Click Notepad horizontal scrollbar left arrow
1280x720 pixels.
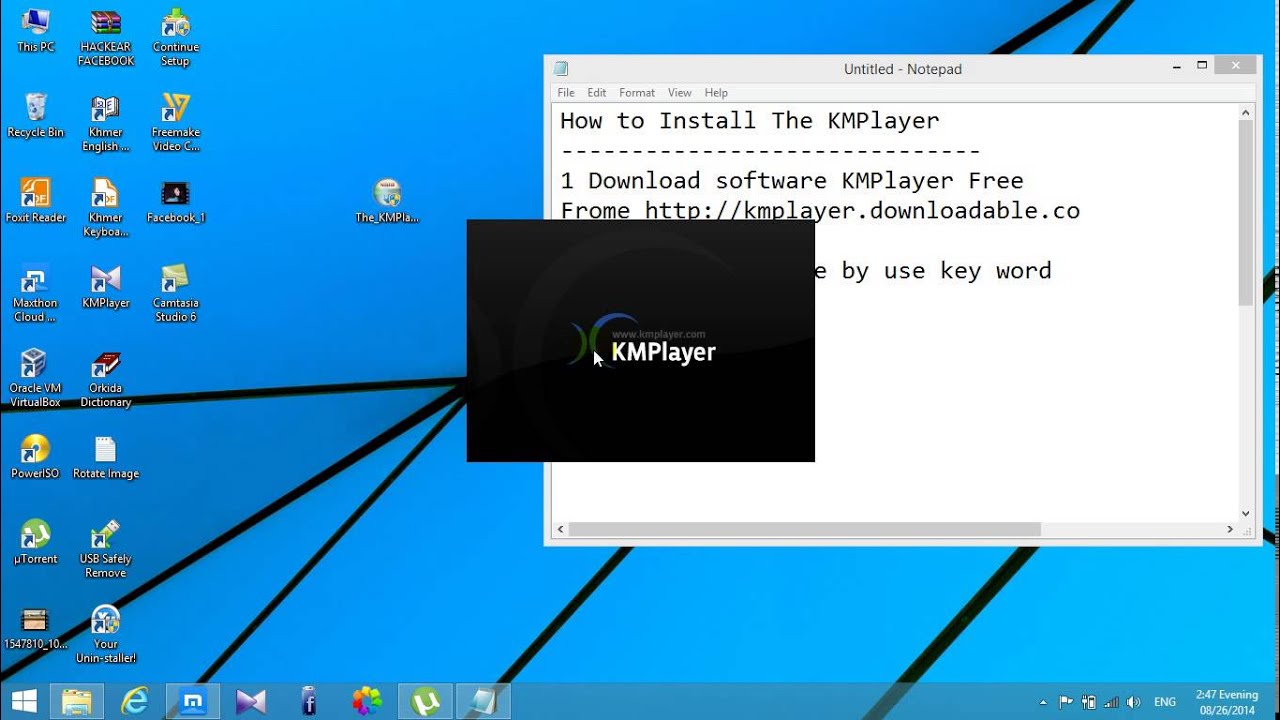click(561, 530)
